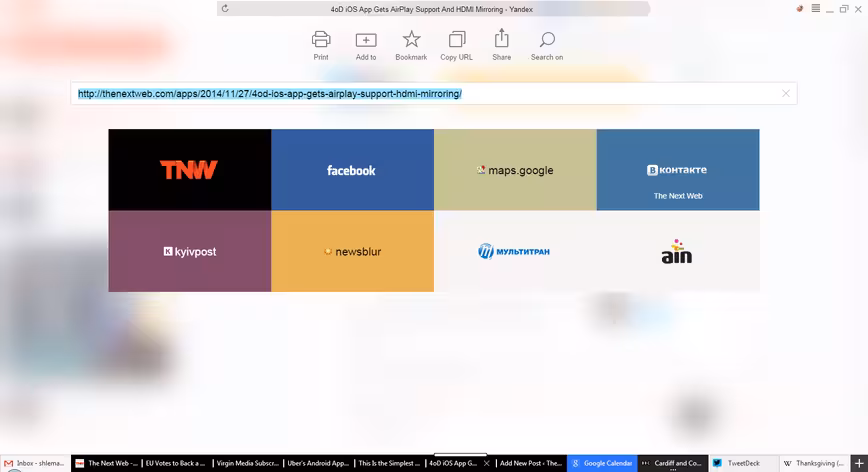Click the selected URL in the address bar

click(270, 94)
